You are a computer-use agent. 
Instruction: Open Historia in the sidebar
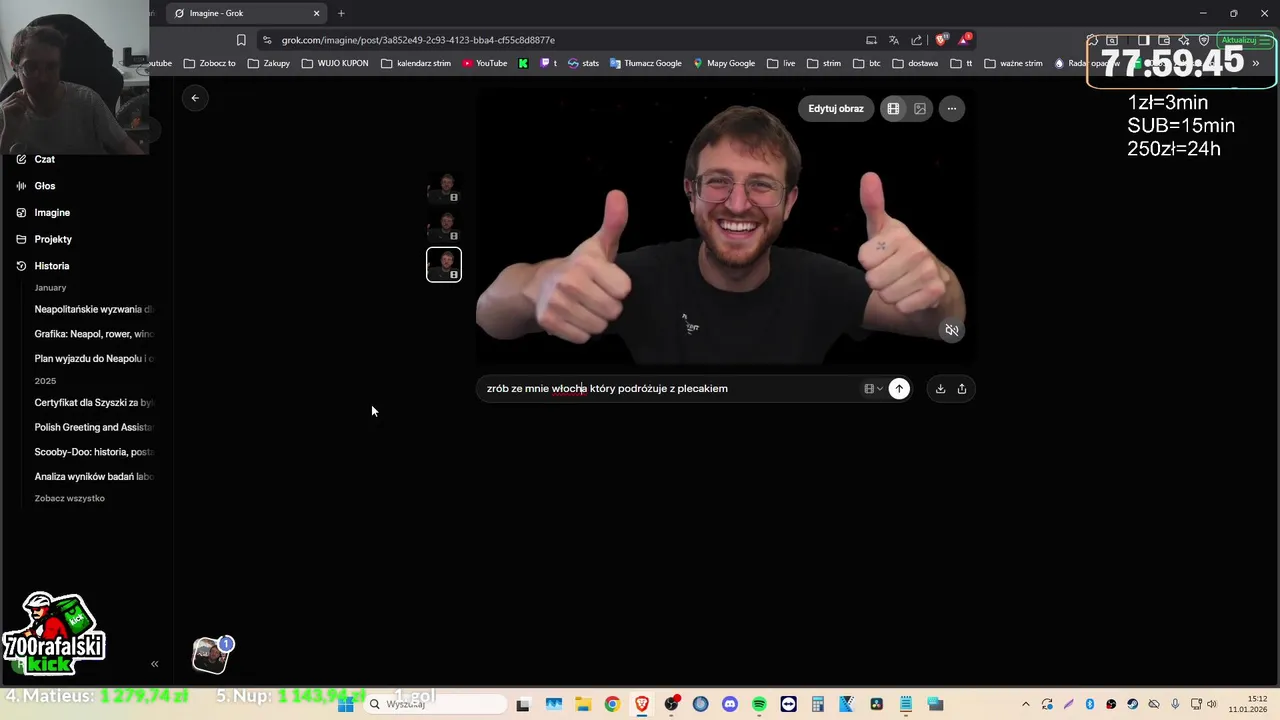(x=52, y=266)
